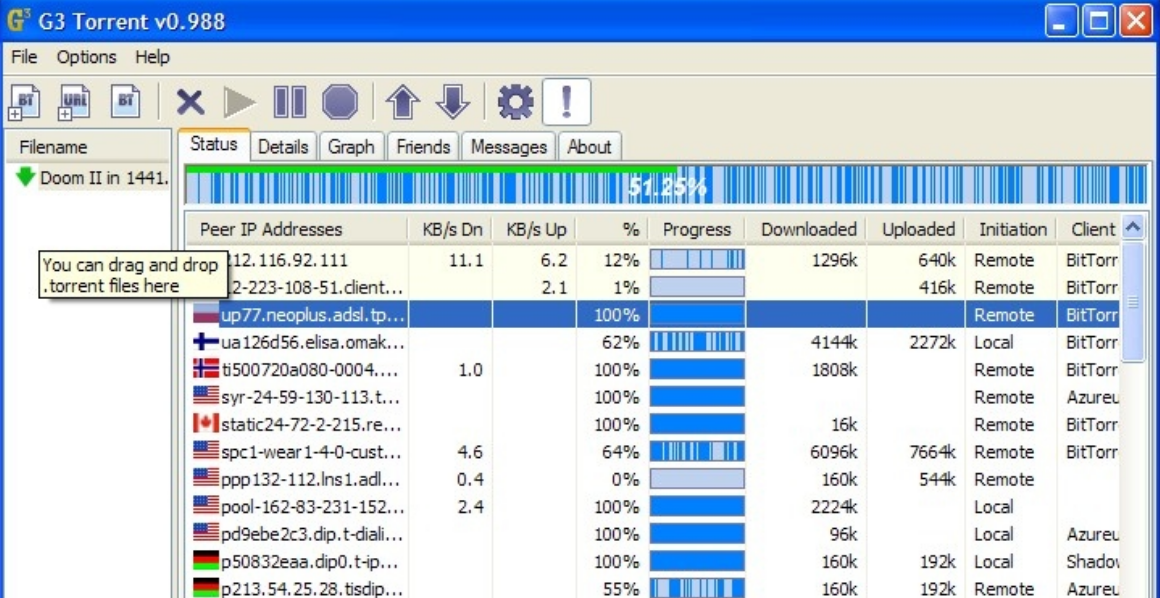The image size is (1160, 598).
Task: Switch to the Details tab
Action: pos(283,147)
